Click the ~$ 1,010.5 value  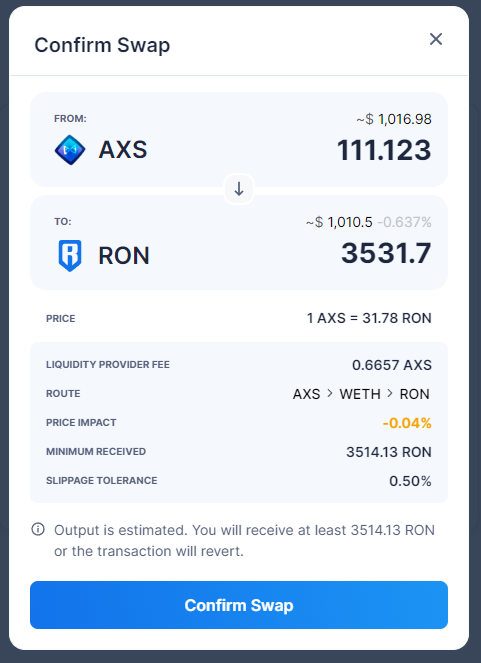click(339, 222)
